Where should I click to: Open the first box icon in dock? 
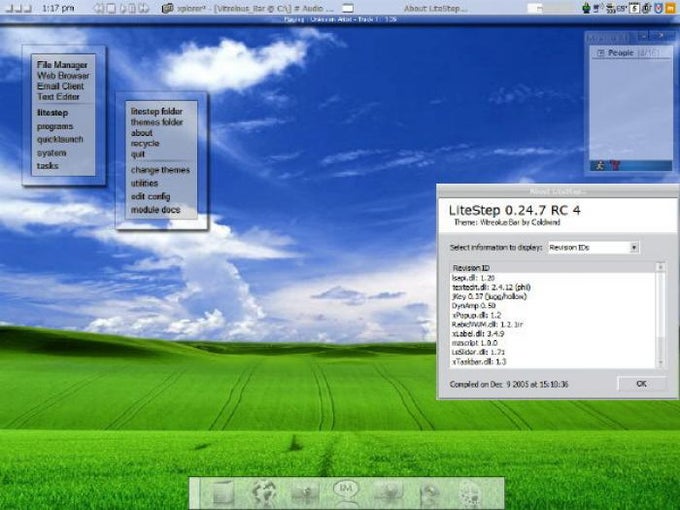click(x=224, y=494)
